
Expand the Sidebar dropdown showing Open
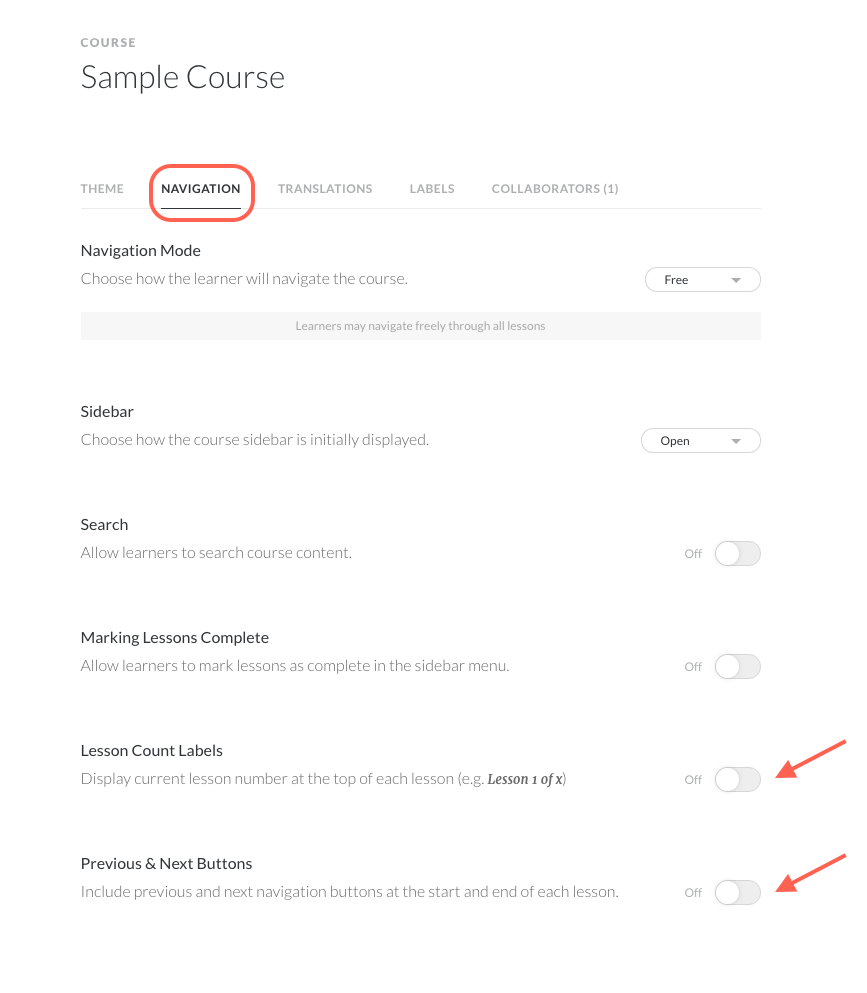point(700,441)
